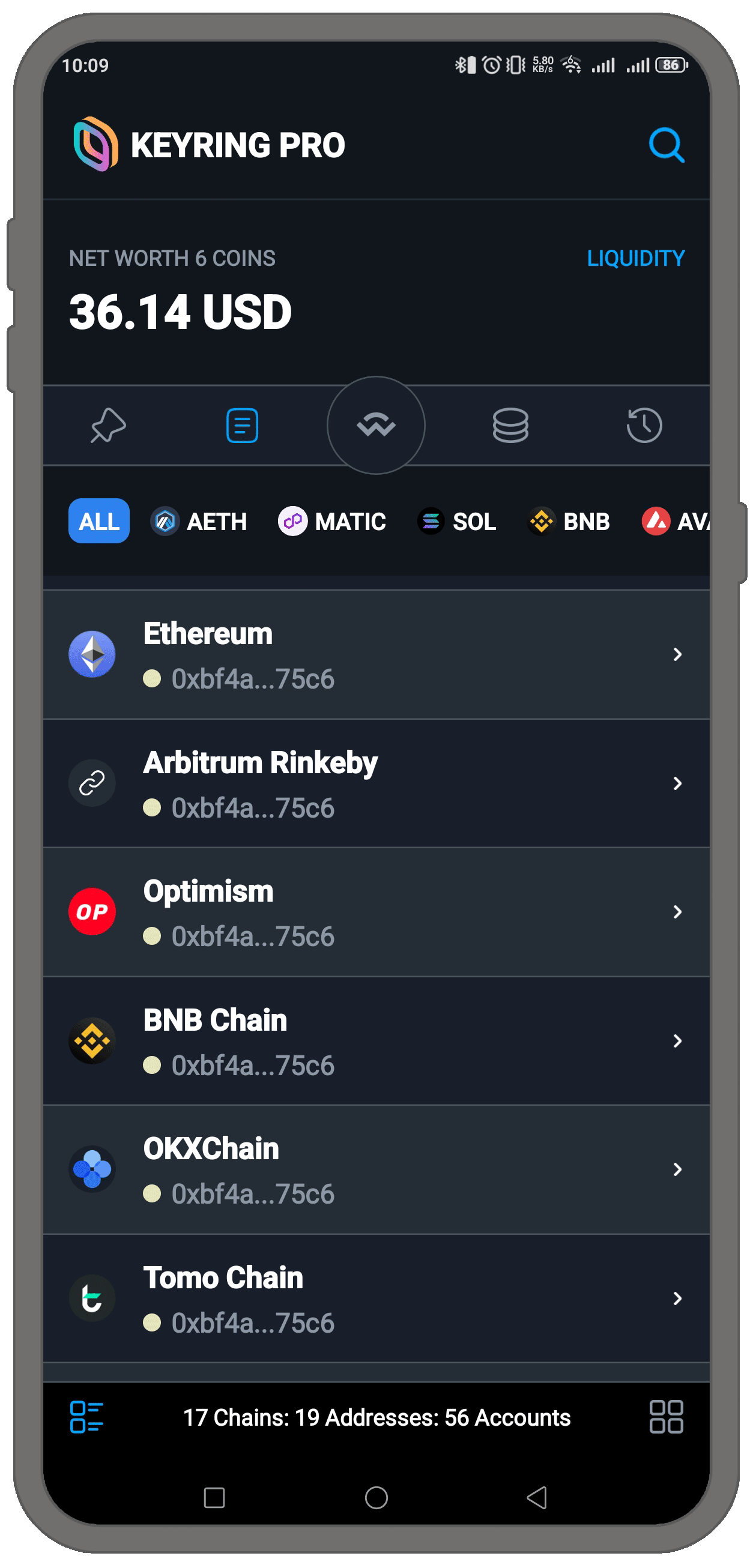Select the accounts list tab icon
The height and width of the screenshot is (1568, 753).
click(x=242, y=425)
